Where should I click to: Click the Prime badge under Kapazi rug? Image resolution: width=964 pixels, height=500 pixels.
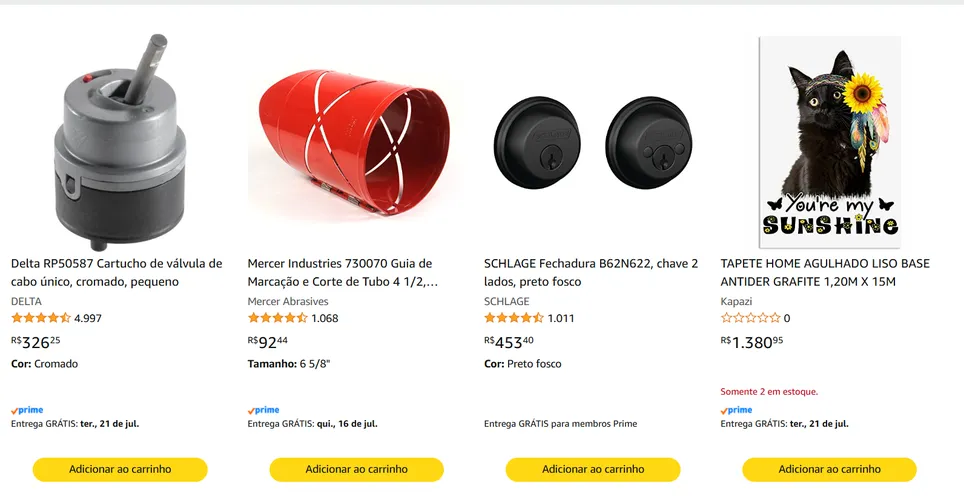pos(737,410)
